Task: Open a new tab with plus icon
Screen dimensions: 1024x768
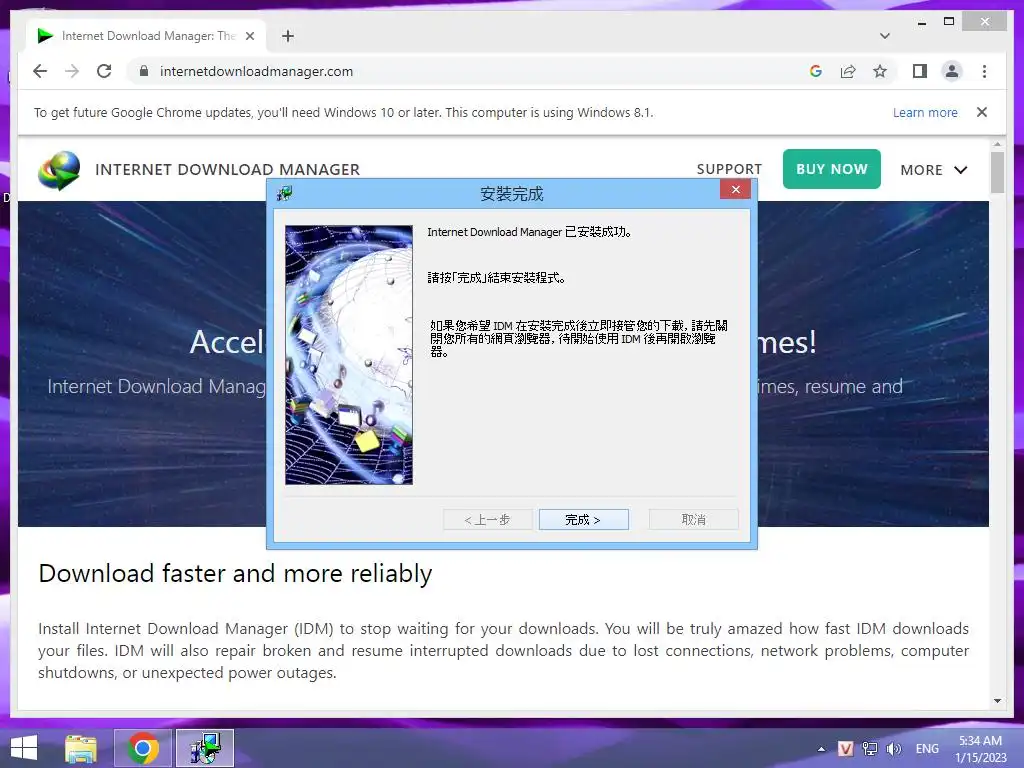Action: tap(288, 36)
